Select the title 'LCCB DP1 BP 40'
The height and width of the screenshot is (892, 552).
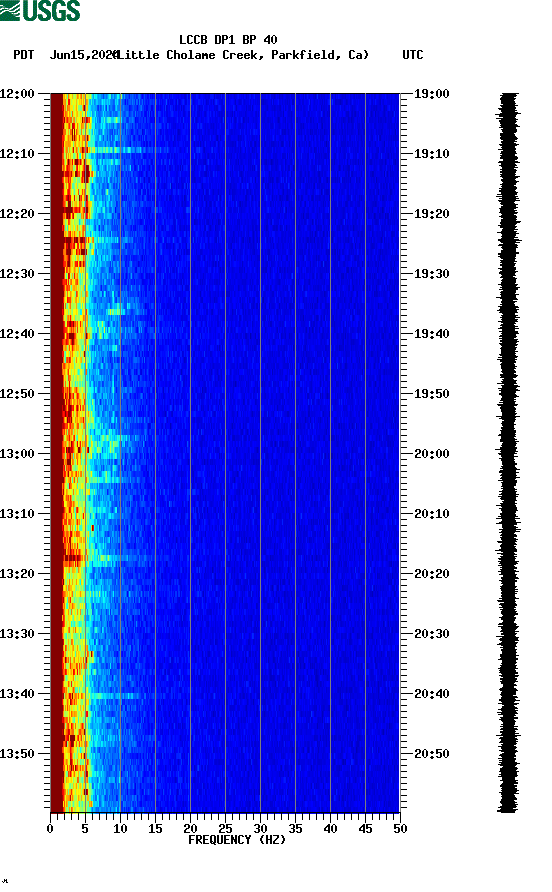click(x=228, y=40)
